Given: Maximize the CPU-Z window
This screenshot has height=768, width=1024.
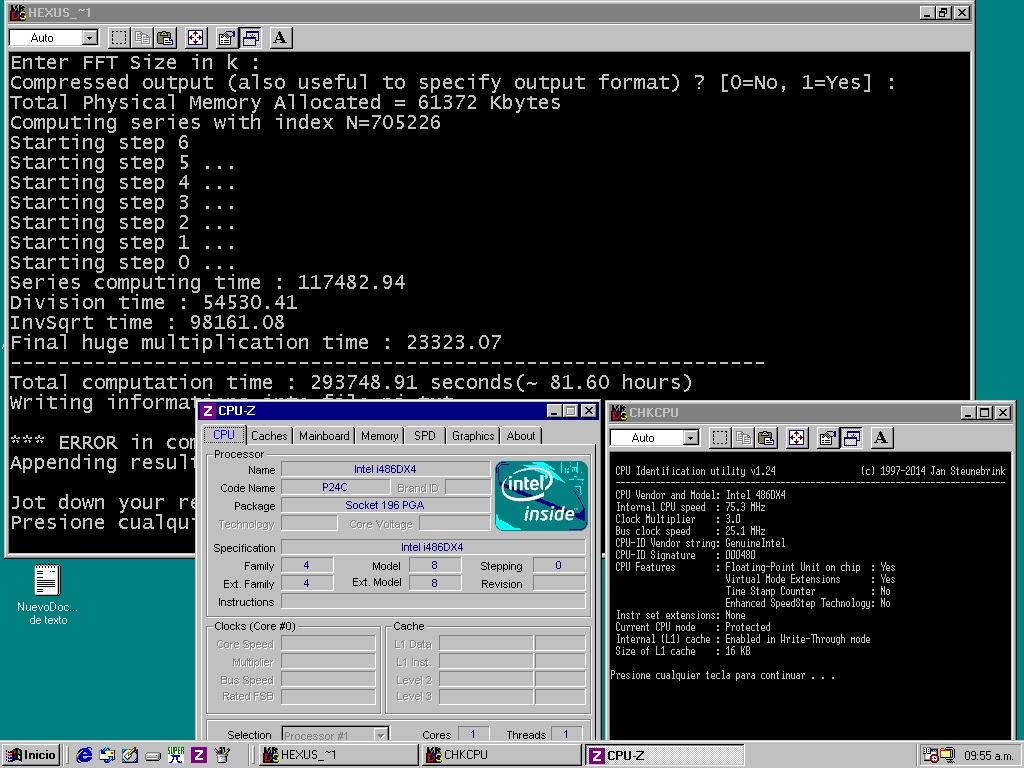Looking at the screenshot, I should click(x=571, y=411).
